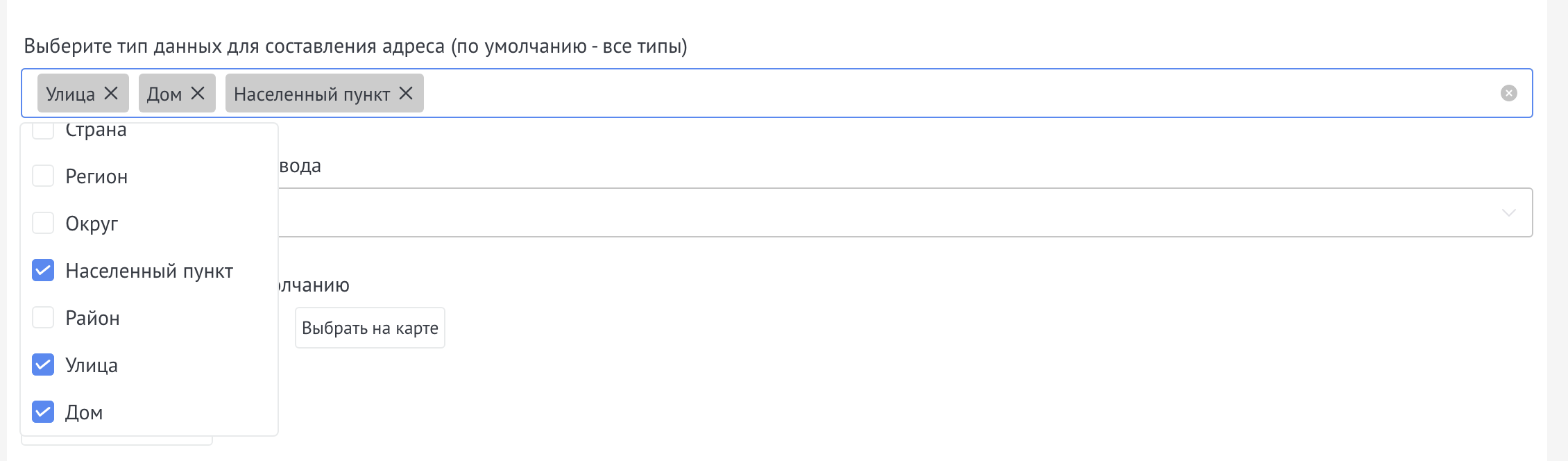Tick the Округ checkbox
The width and height of the screenshot is (1568, 461).
coord(43,224)
